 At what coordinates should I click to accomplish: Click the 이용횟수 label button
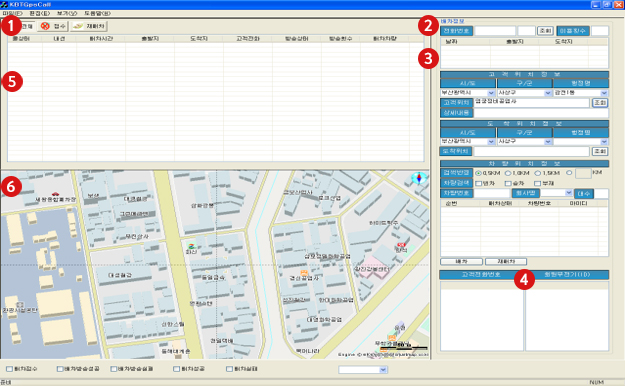(x=573, y=31)
